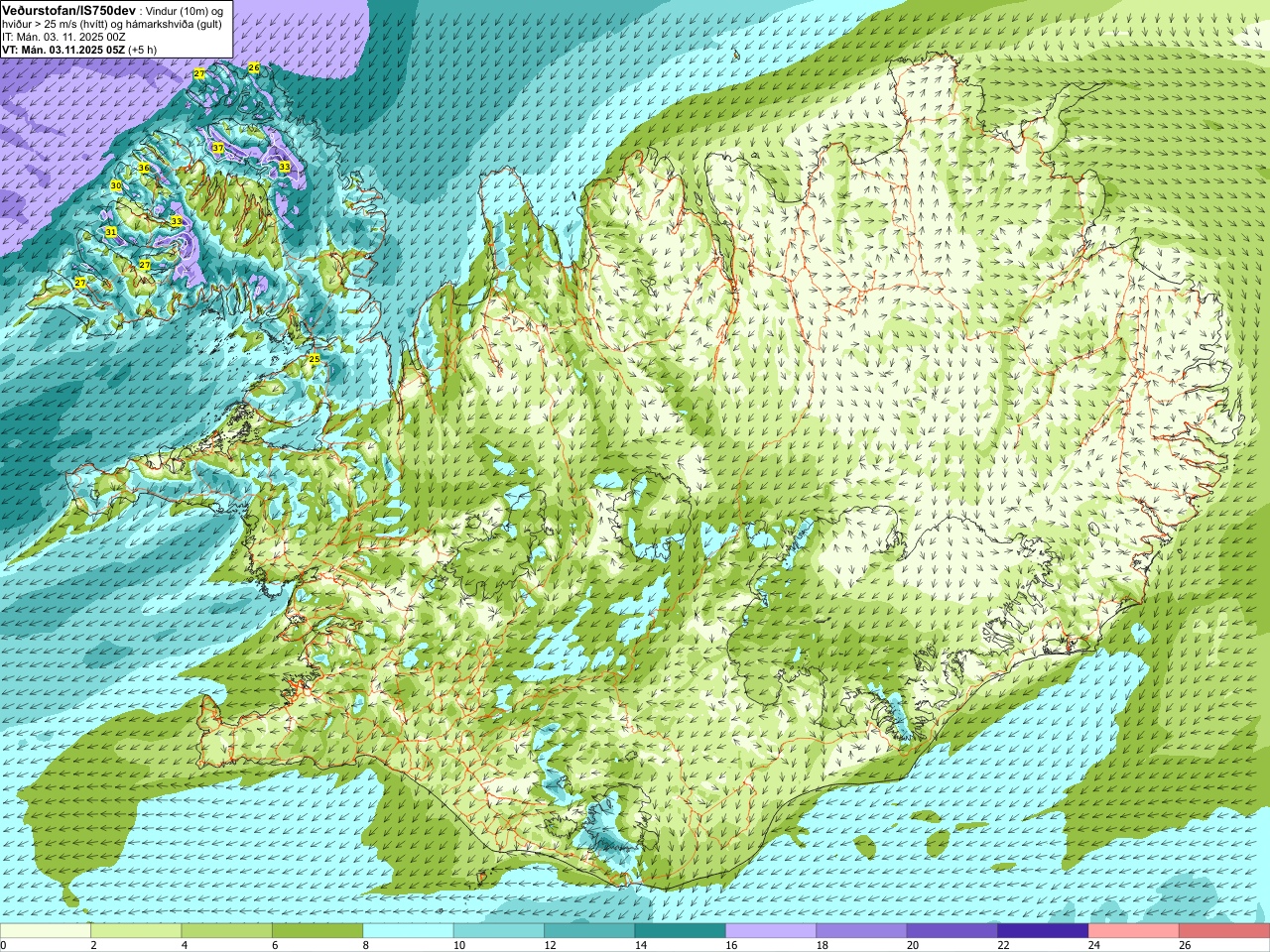Pick the 10–12 m/s legend color swatch
The image size is (1270, 952).
(x=499, y=931)
